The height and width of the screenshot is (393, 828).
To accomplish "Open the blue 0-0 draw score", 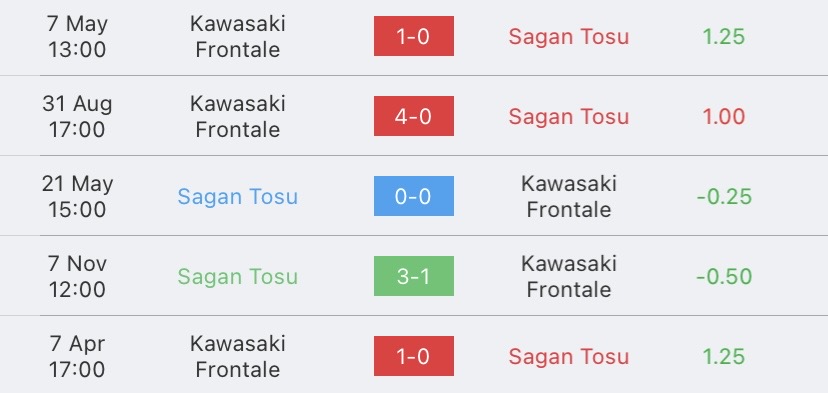I will (413, 196).
